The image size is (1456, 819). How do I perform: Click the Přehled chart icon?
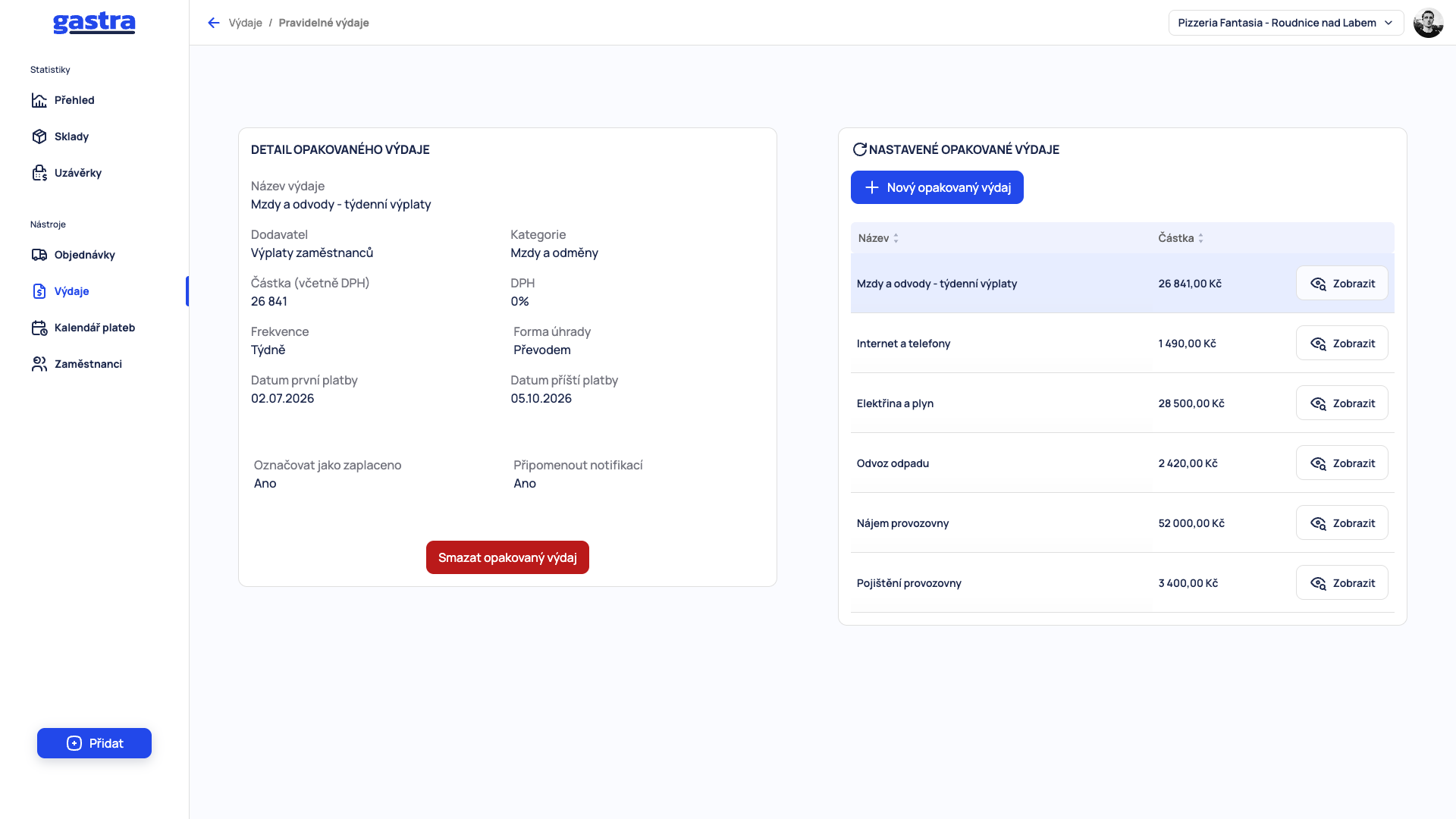[x=39, y=100]
